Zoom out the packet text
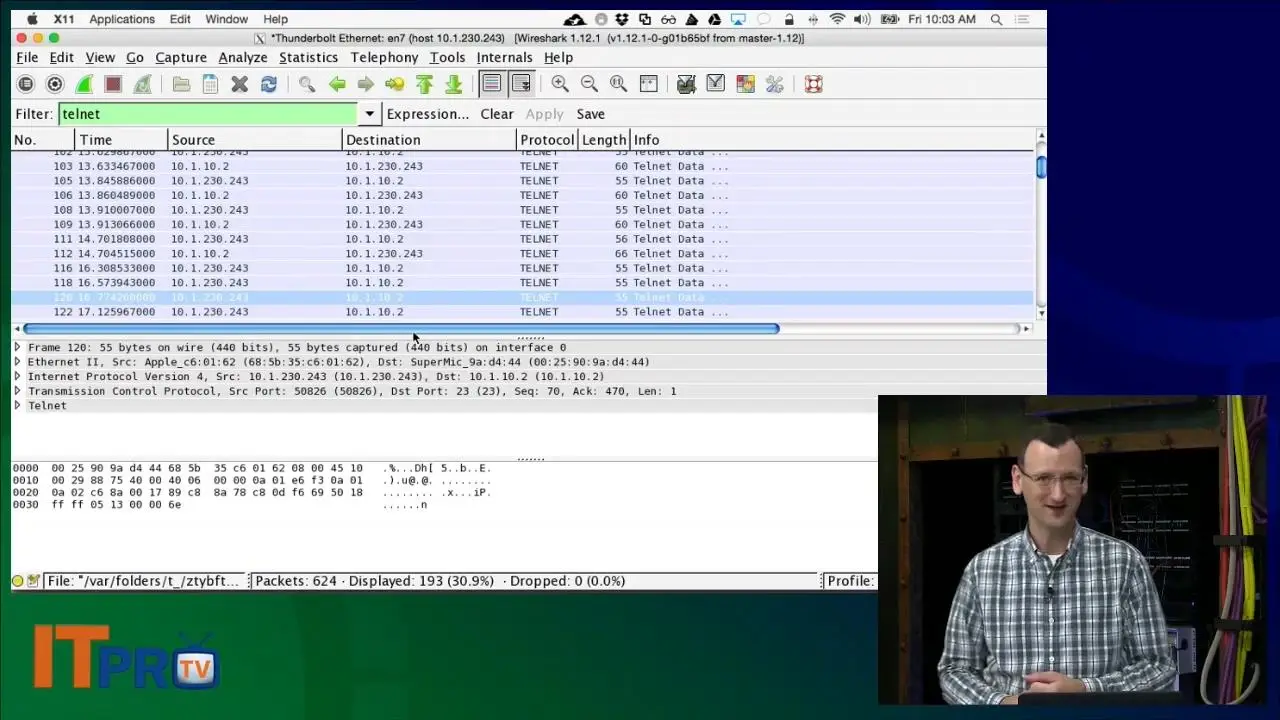 coord(589,84)
